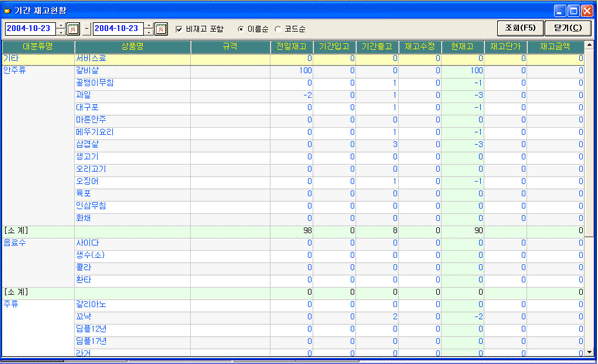Decrease the start date with its down arrow
This screenshot has width=598, height=364.
tap(61, 32)
